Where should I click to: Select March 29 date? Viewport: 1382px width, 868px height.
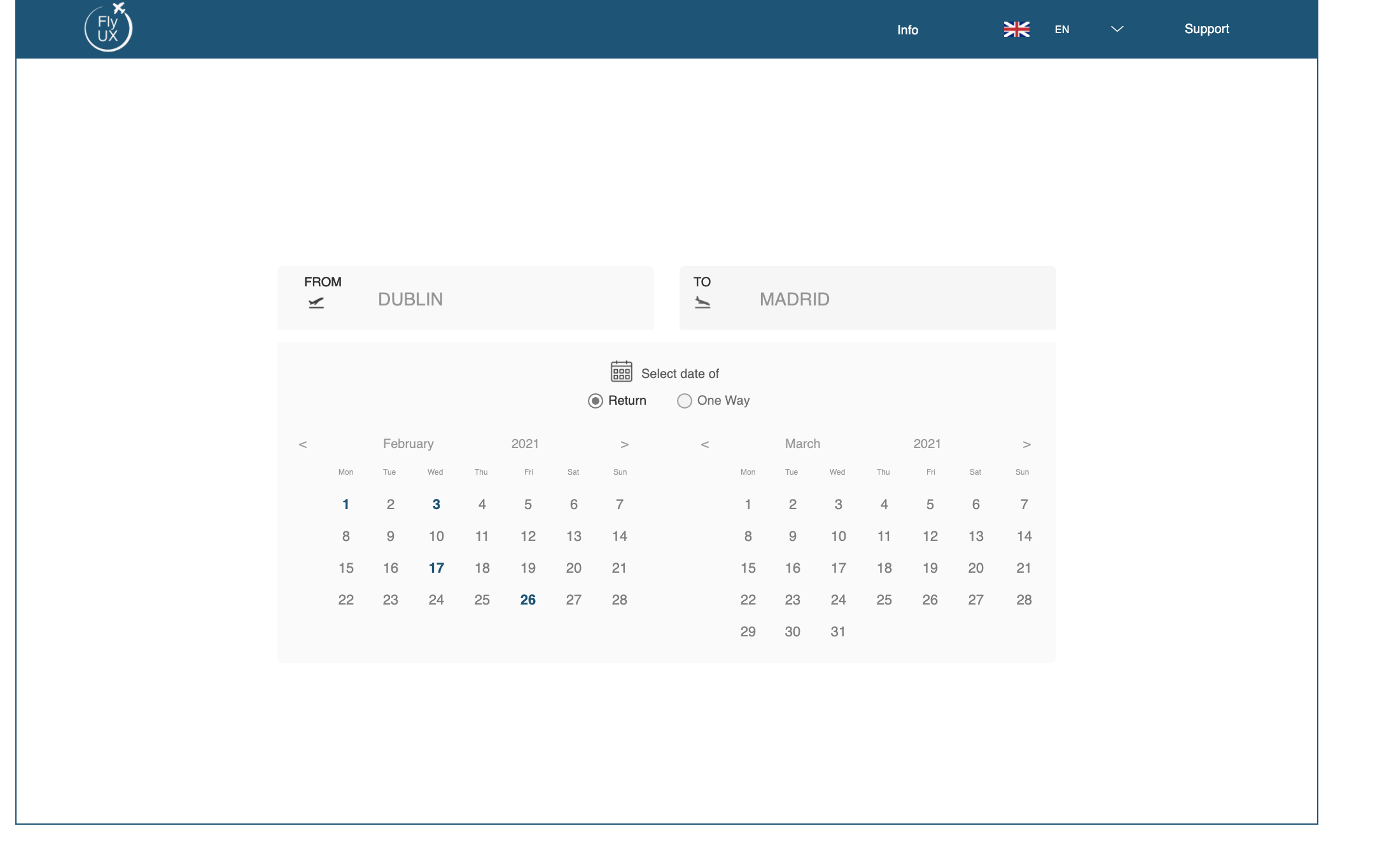[748, 632]
